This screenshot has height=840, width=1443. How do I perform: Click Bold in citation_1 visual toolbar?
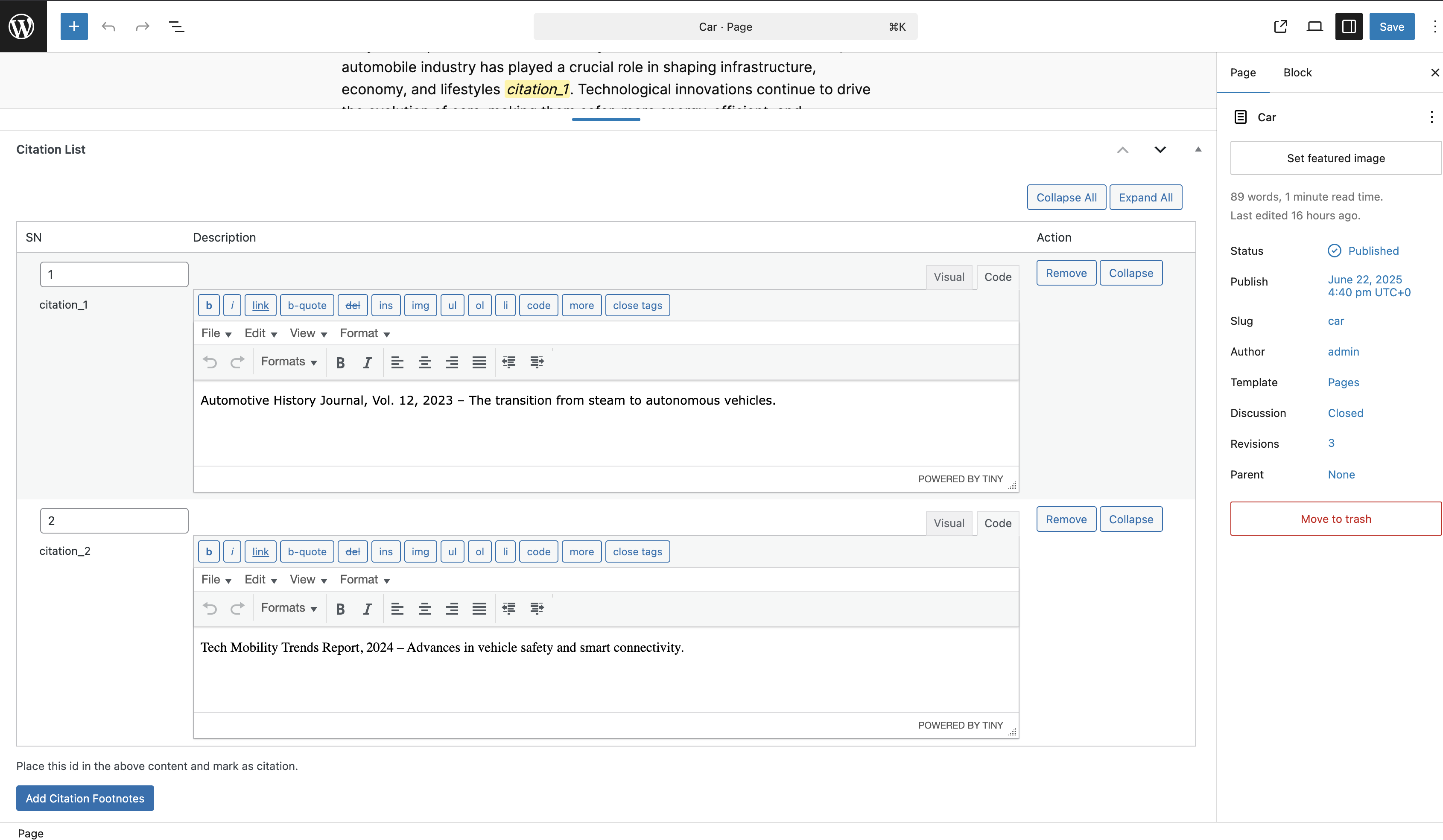[x=340, y=362]
